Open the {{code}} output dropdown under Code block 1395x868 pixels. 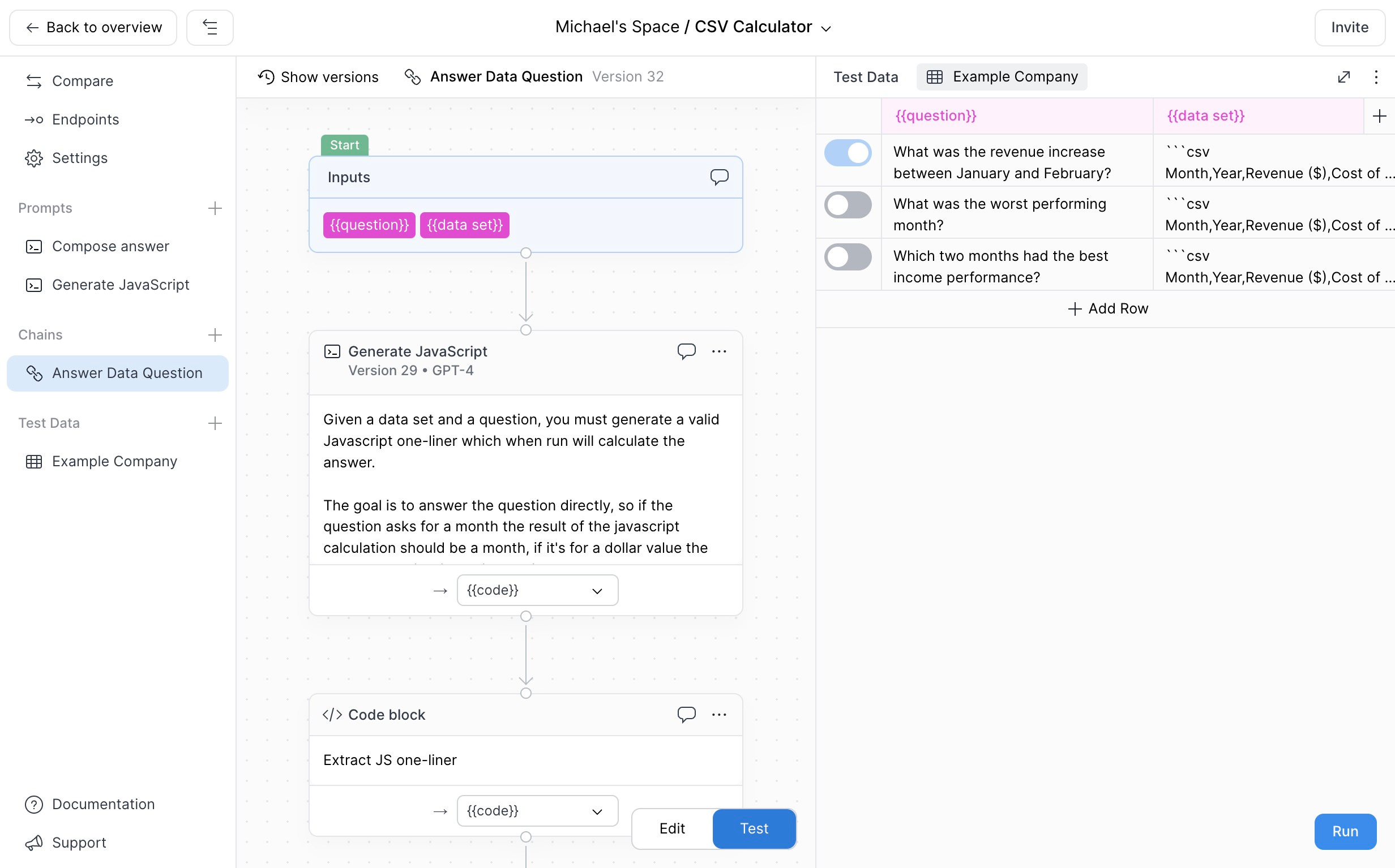tap(537, 811)
